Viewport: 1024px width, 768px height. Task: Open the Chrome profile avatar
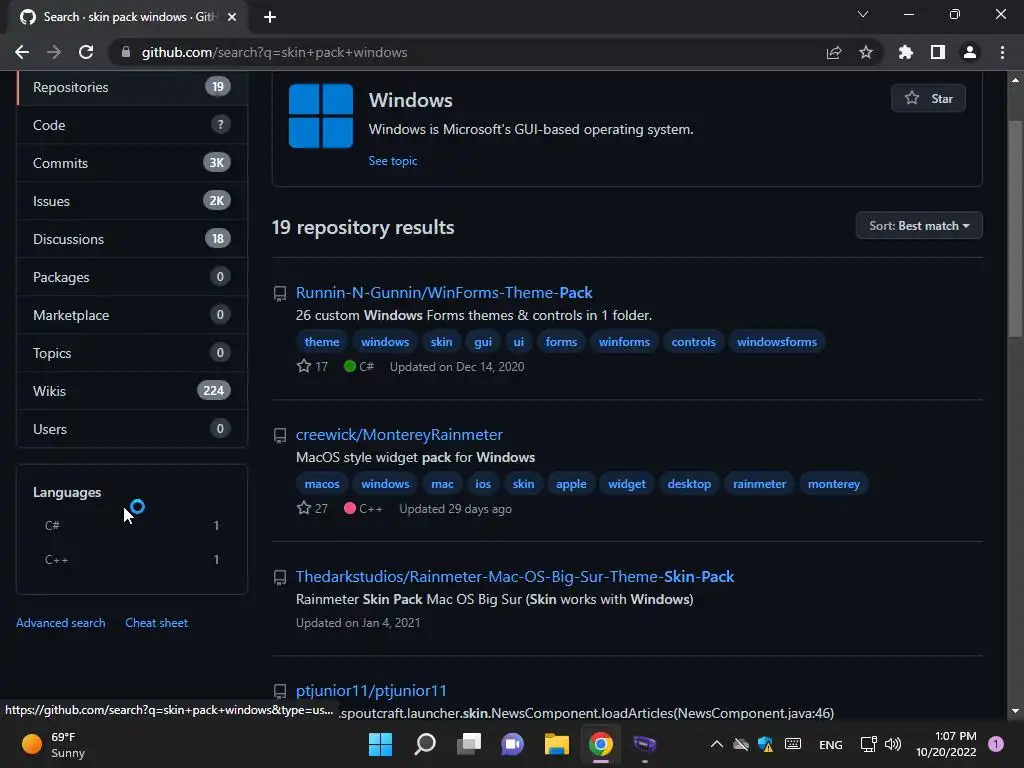point(970,52)
